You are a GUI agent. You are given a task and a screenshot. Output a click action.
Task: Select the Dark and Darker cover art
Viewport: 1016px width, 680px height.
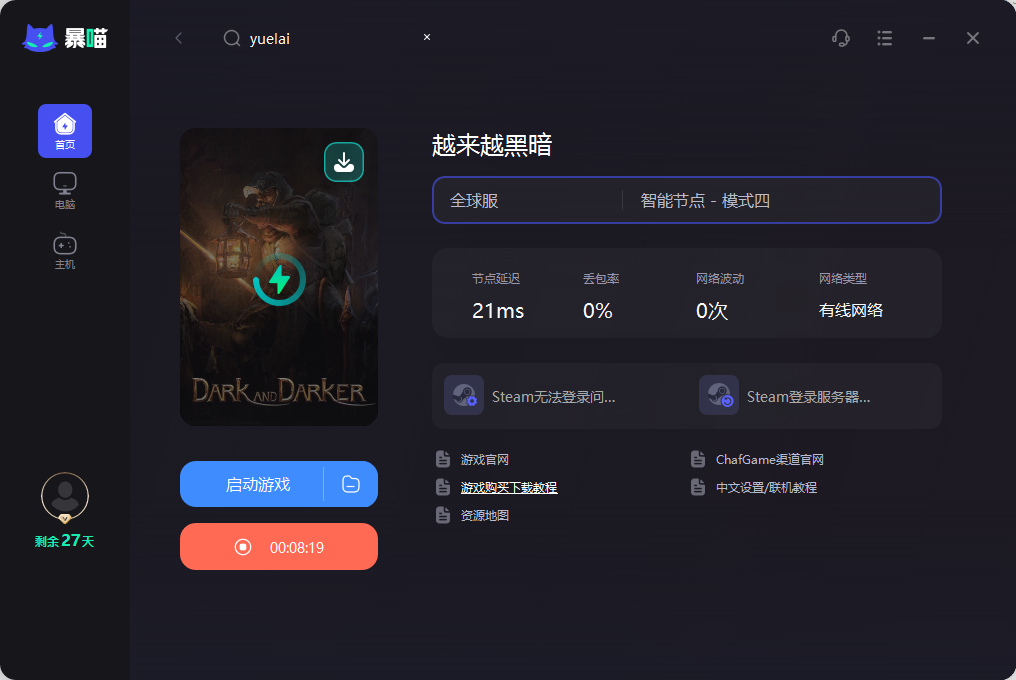[x=279, y=277]
